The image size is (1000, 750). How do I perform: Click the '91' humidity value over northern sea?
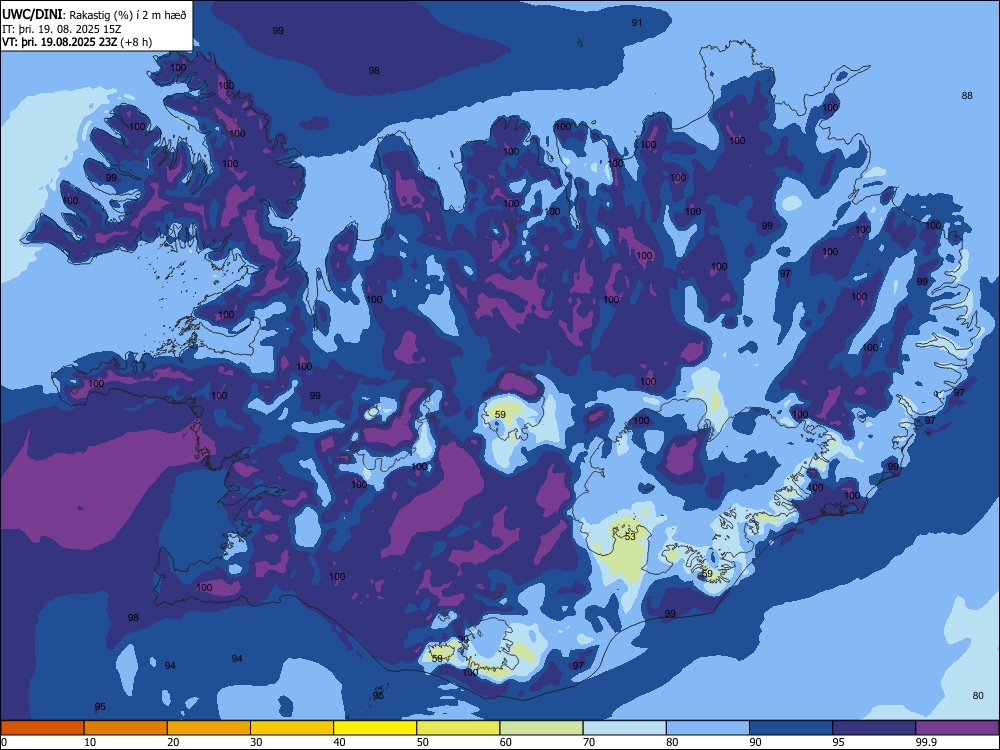click(x=636, y=23)
